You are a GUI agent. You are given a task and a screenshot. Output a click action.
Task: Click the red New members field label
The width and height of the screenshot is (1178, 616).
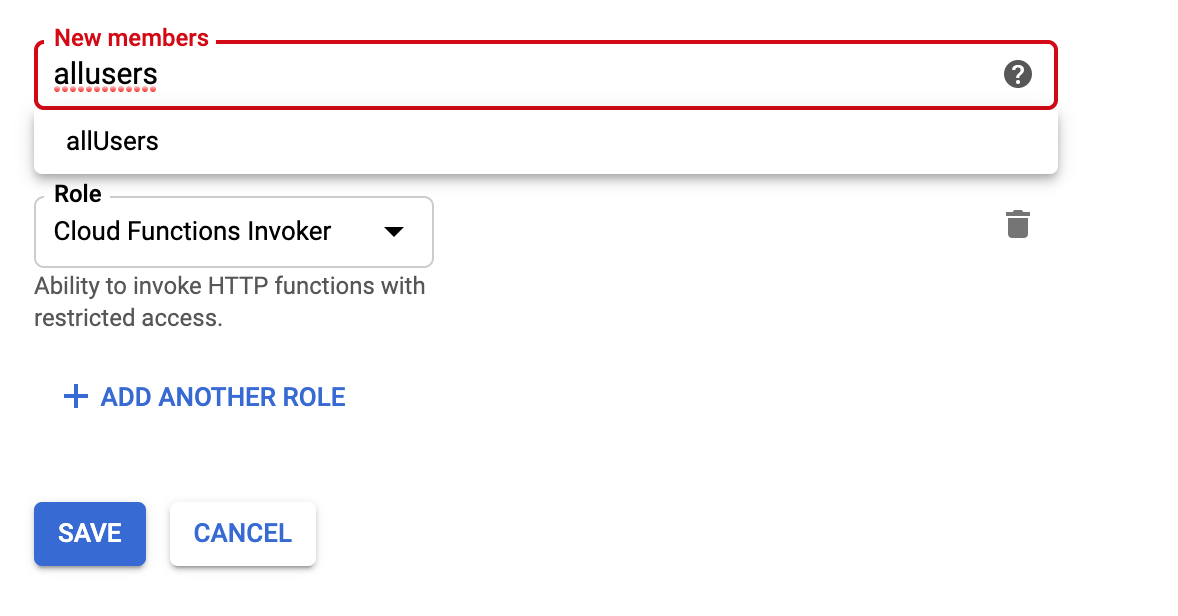(x=131, y=38)
